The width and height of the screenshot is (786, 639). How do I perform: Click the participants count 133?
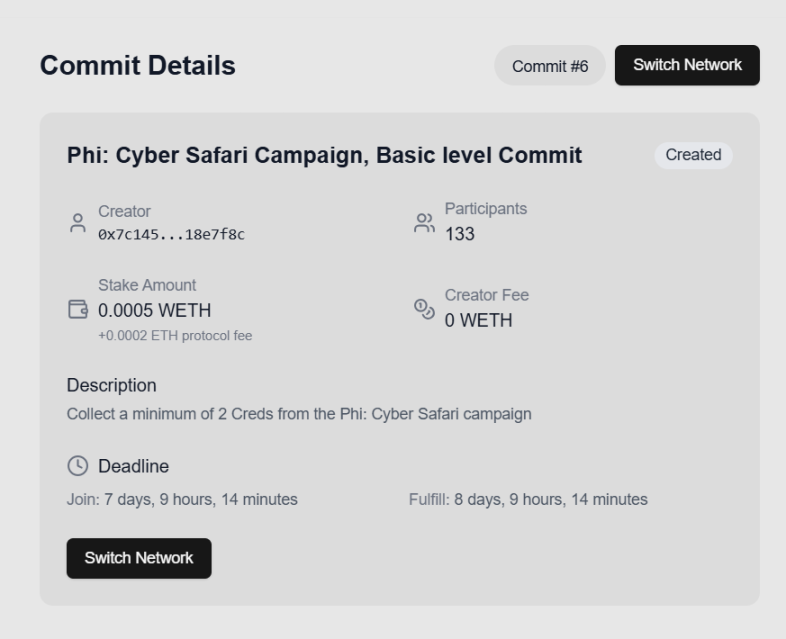pos(460,234)
